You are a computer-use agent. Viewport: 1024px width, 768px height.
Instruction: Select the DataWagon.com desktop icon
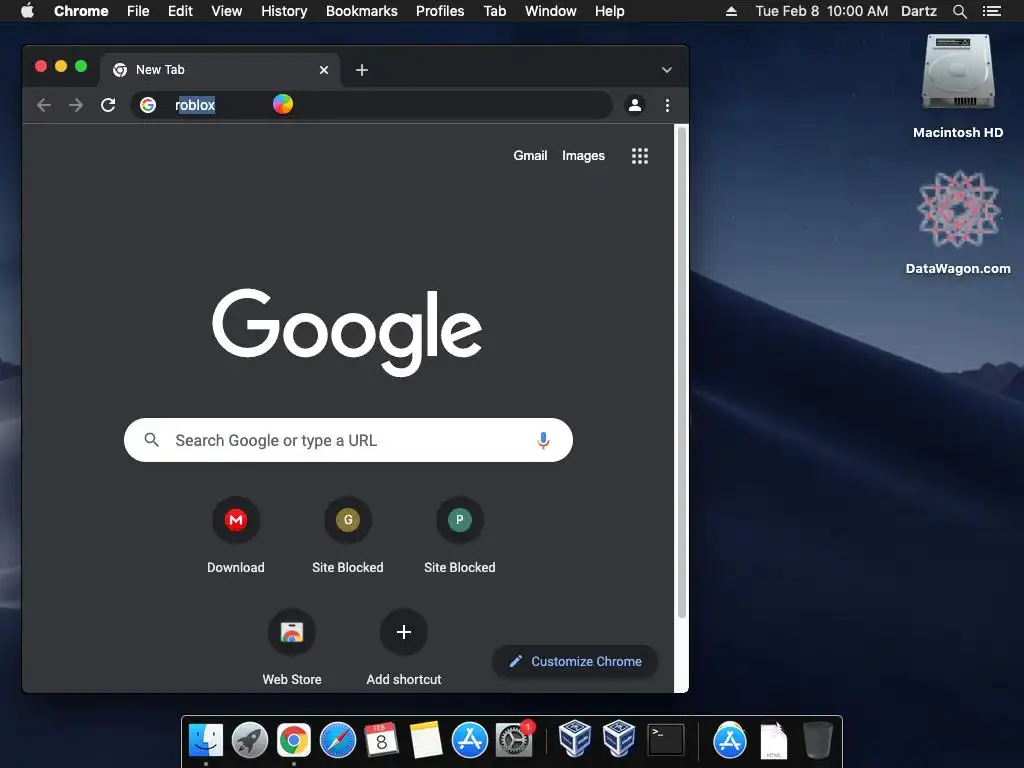click(x=958, y=223)
